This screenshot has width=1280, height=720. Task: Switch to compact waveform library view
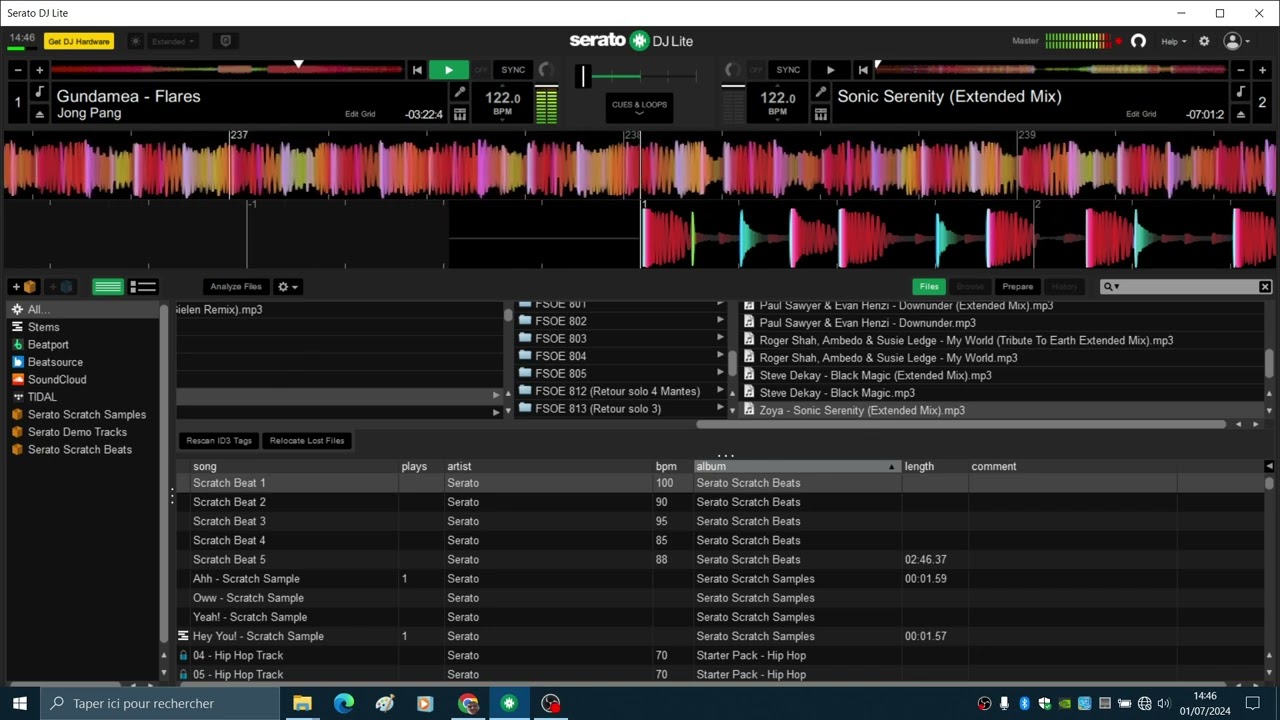pos(108,287)
